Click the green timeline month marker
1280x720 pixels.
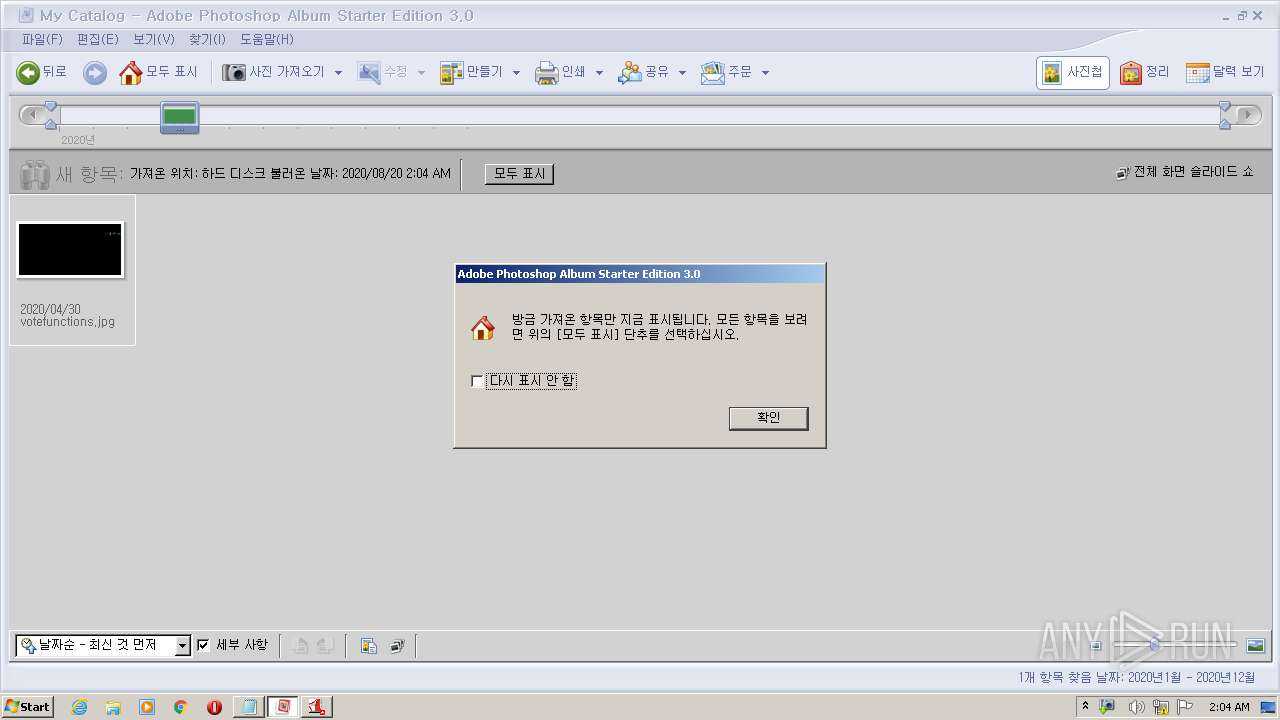pyautogui.click(x=180, y=117)
